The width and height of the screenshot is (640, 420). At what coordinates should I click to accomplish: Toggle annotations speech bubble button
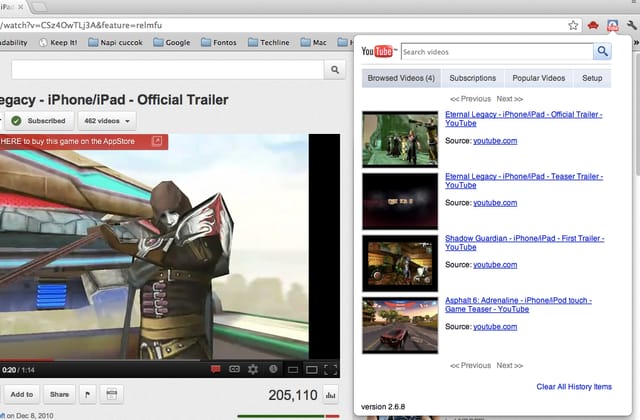click(216, 369)
